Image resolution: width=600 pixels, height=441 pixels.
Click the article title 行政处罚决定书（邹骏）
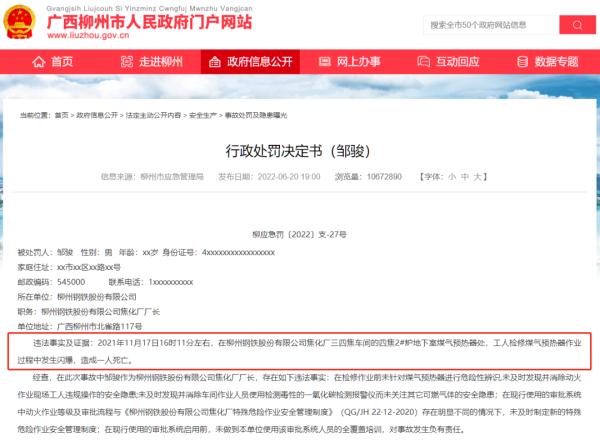[297, 151]
